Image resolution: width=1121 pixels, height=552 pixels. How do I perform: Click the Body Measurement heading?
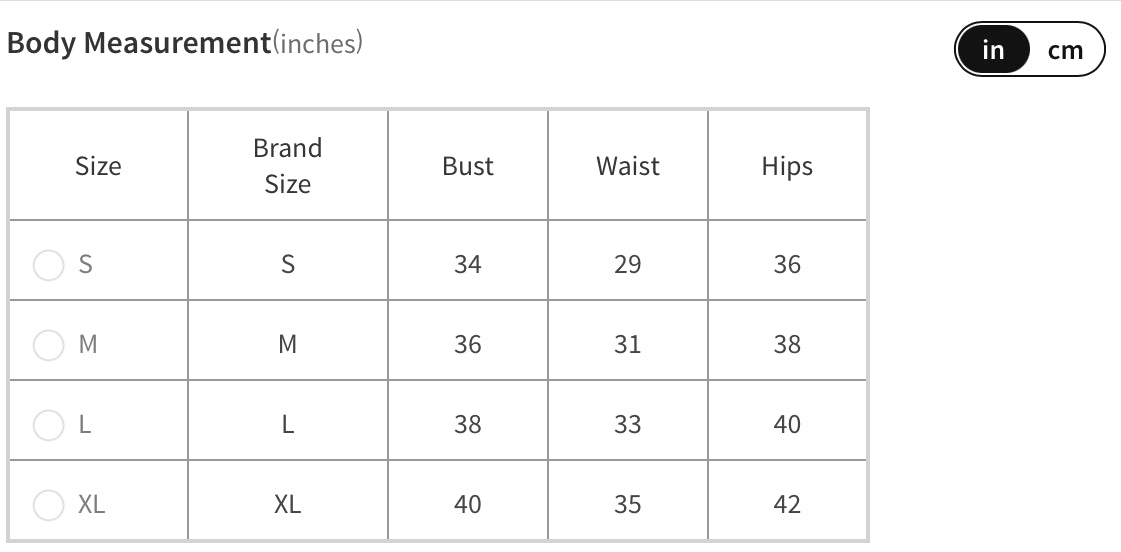(138, 44)
